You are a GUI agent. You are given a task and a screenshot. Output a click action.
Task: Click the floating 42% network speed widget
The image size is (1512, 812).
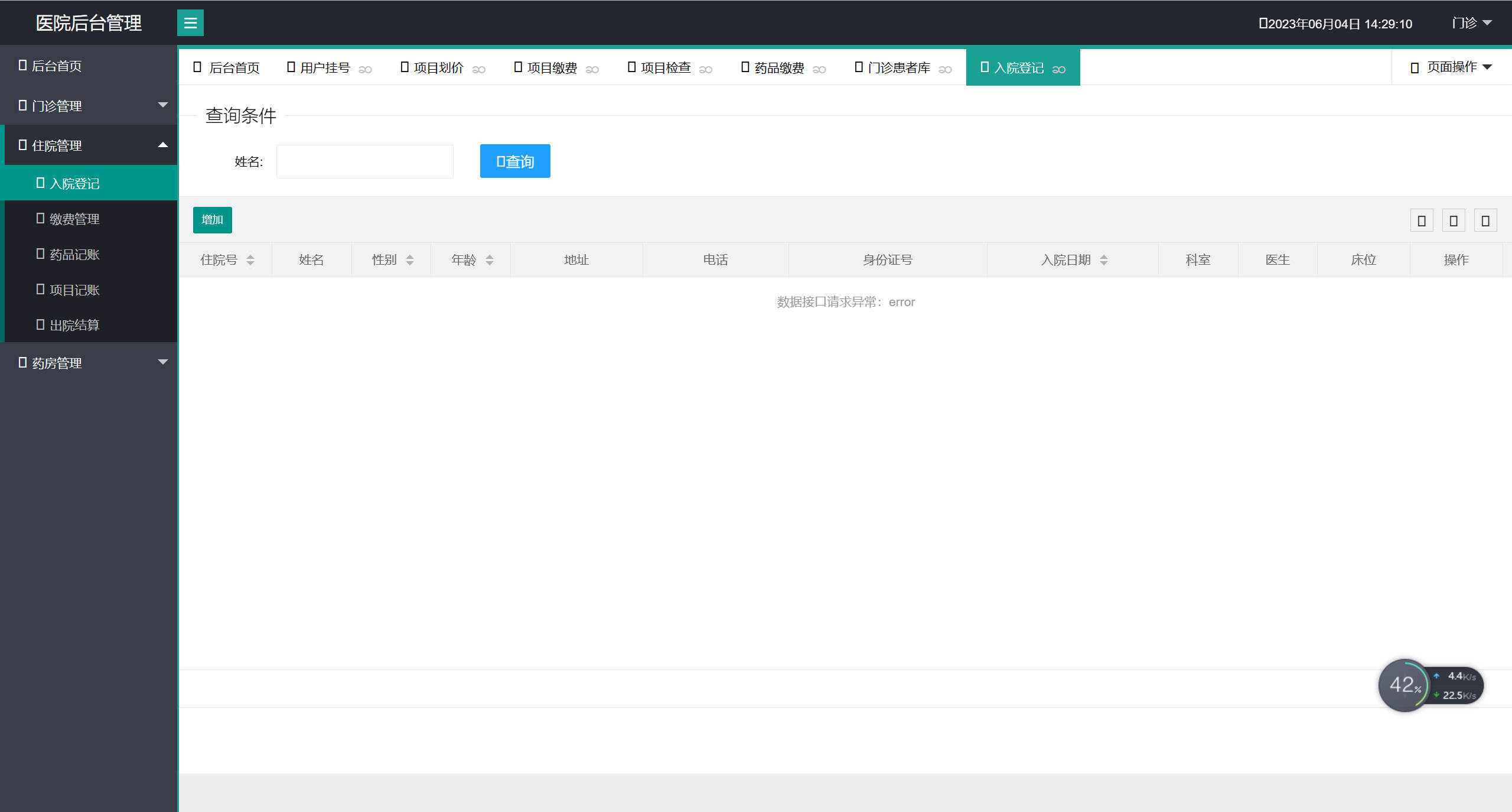click(x=1405, y=686)
